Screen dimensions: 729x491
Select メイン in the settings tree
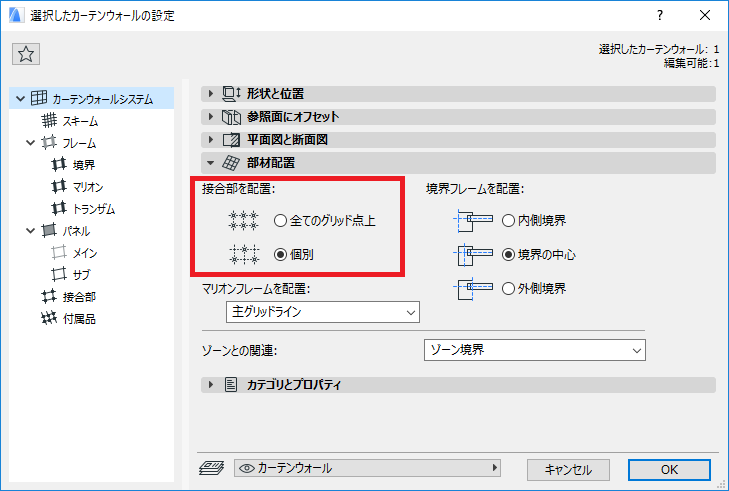point(85,252)
